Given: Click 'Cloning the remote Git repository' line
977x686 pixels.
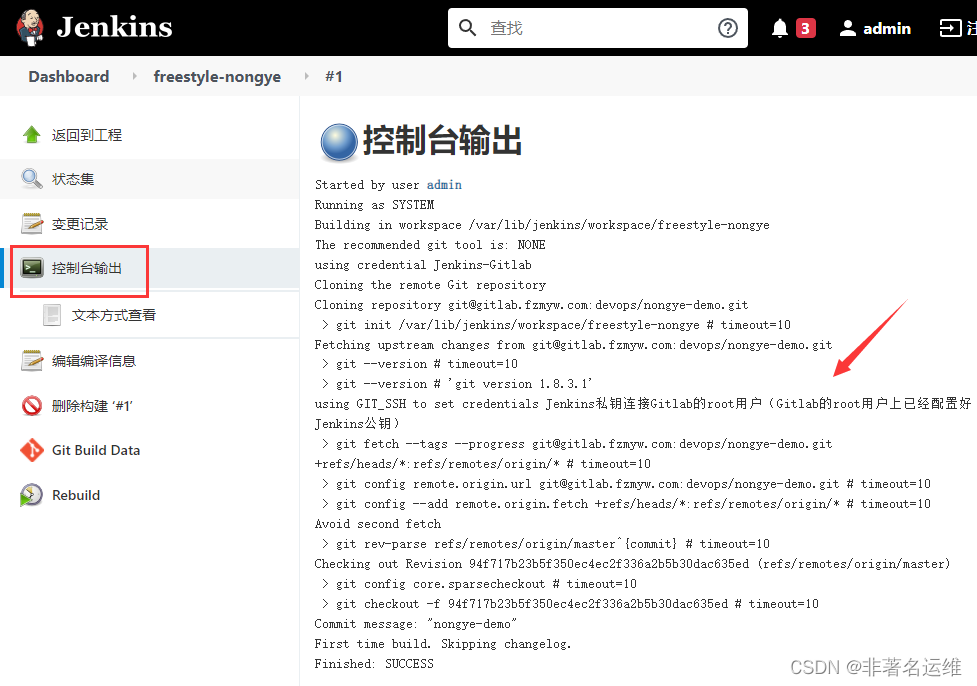Looking at the screenshot, I should tap(430, 284).
